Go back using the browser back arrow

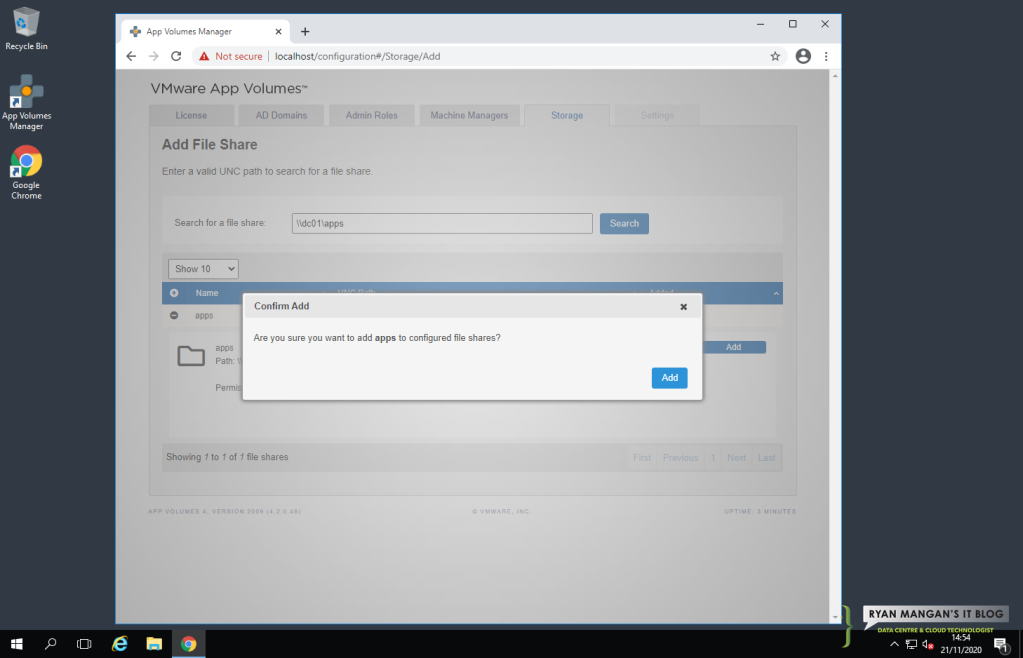[x=131, y=56]
